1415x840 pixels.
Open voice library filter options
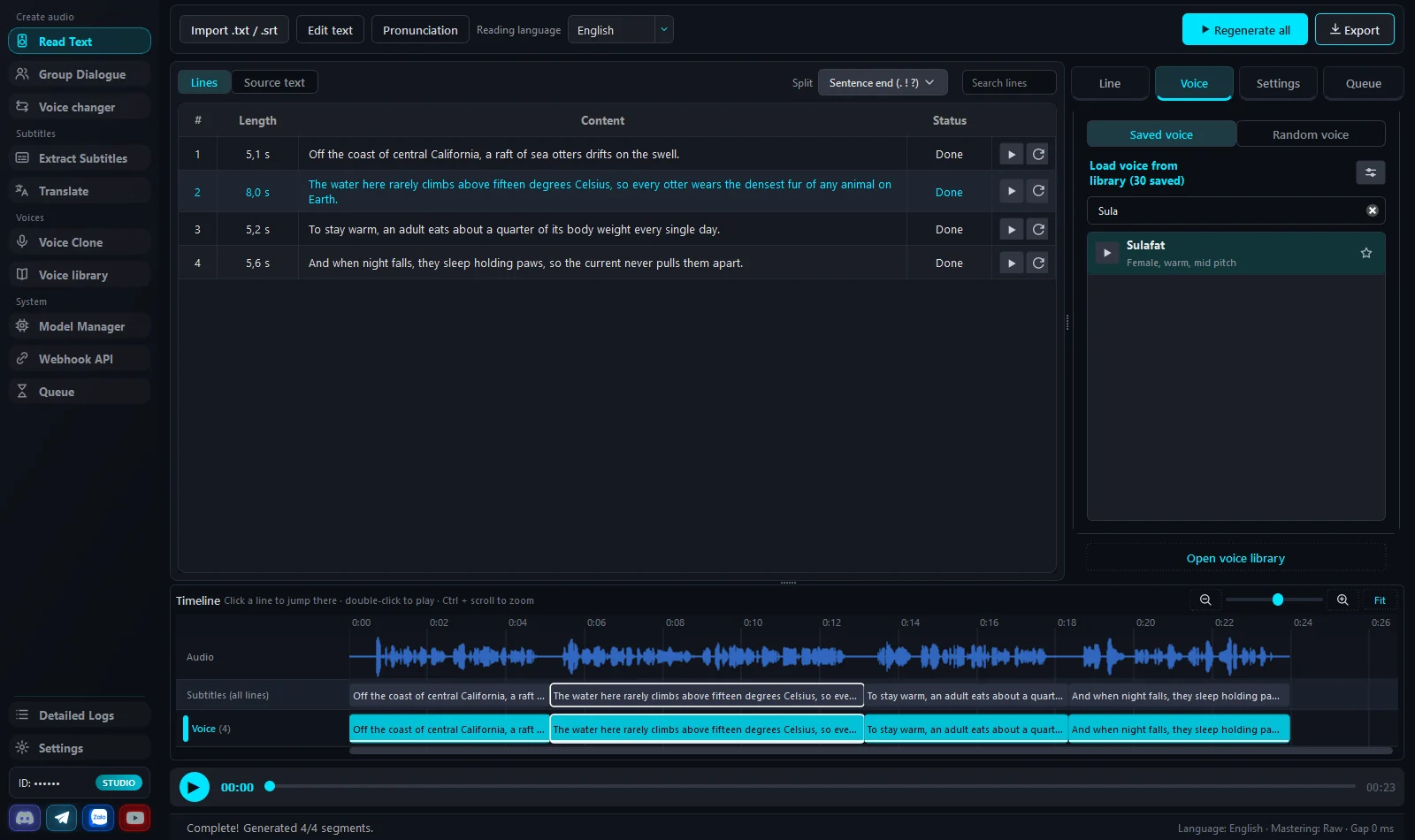click(x=1370, y=172)
